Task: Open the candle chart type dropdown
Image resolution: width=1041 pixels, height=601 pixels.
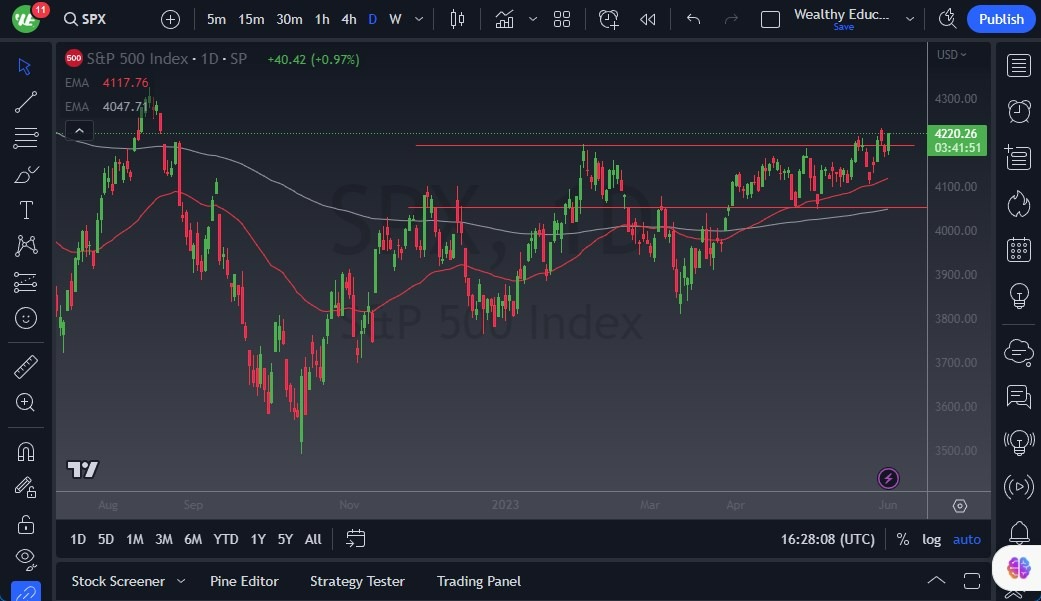Action: [533, 18]
